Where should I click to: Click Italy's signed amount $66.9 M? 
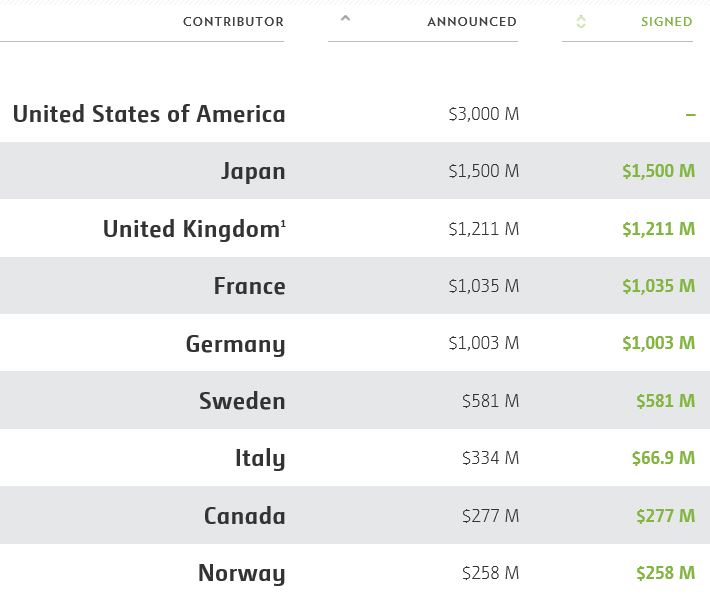663,458
